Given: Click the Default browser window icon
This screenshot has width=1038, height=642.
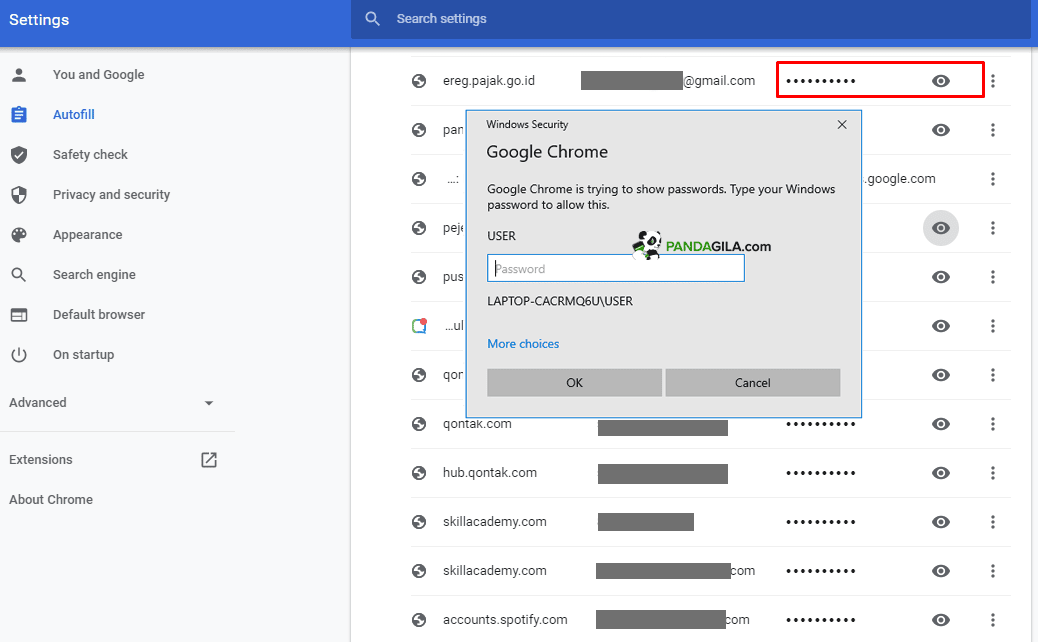Looking at the screenshot, I should [x=19, y=315].
